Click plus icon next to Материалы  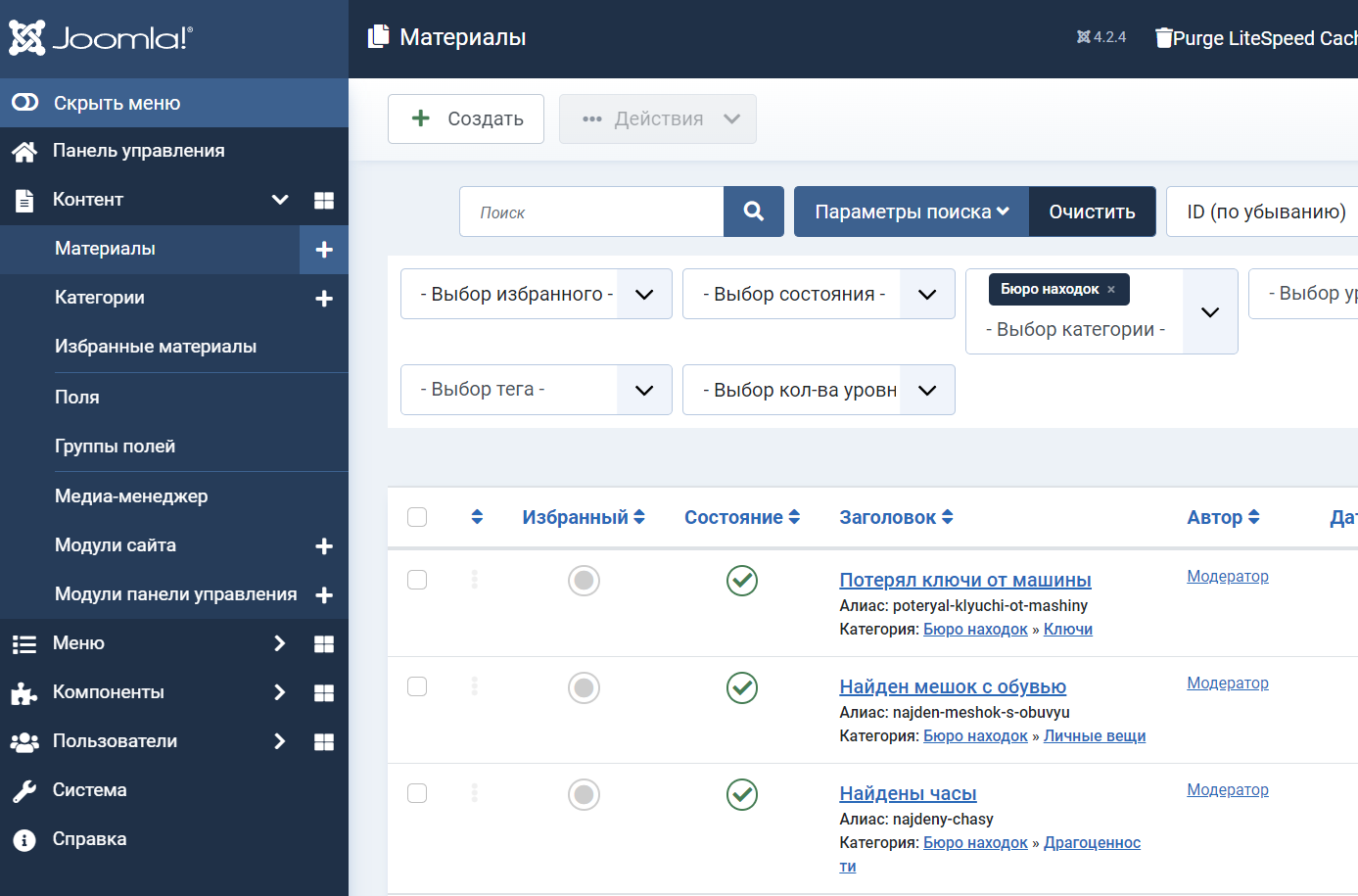pyautogui.click(x=324, y=250)
